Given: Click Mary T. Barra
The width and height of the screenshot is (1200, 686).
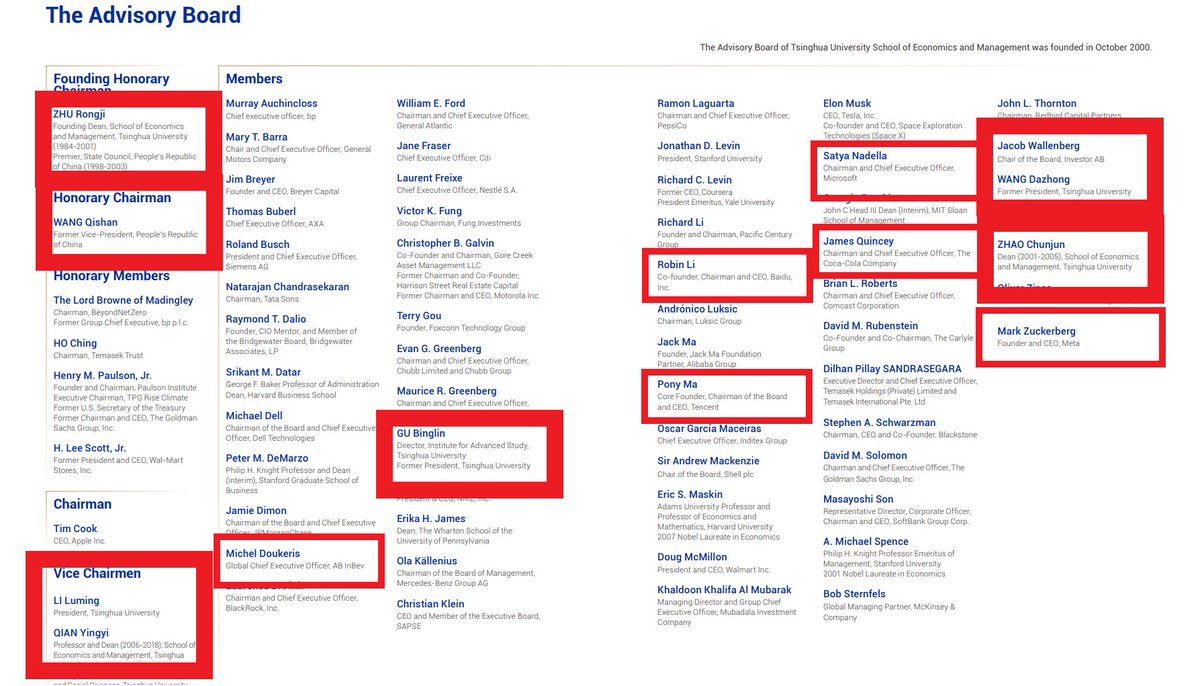Looking at the screenshot, I should pos(256,137).
